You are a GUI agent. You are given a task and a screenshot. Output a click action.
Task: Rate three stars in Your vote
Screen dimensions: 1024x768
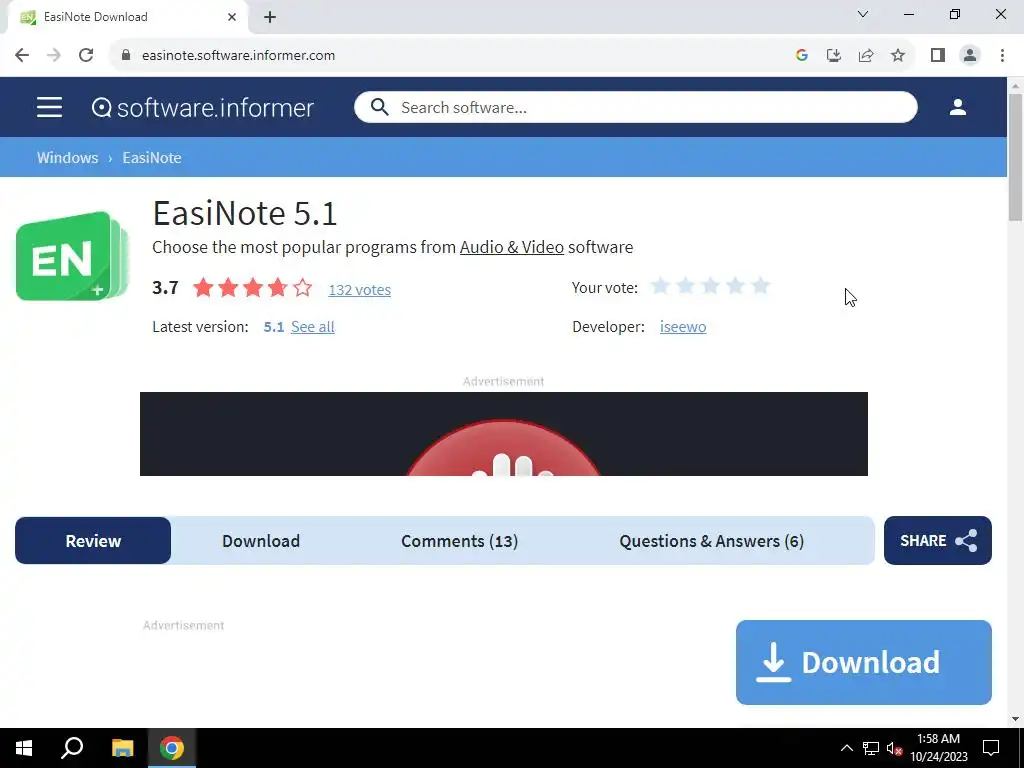click(x=711, y=286)
